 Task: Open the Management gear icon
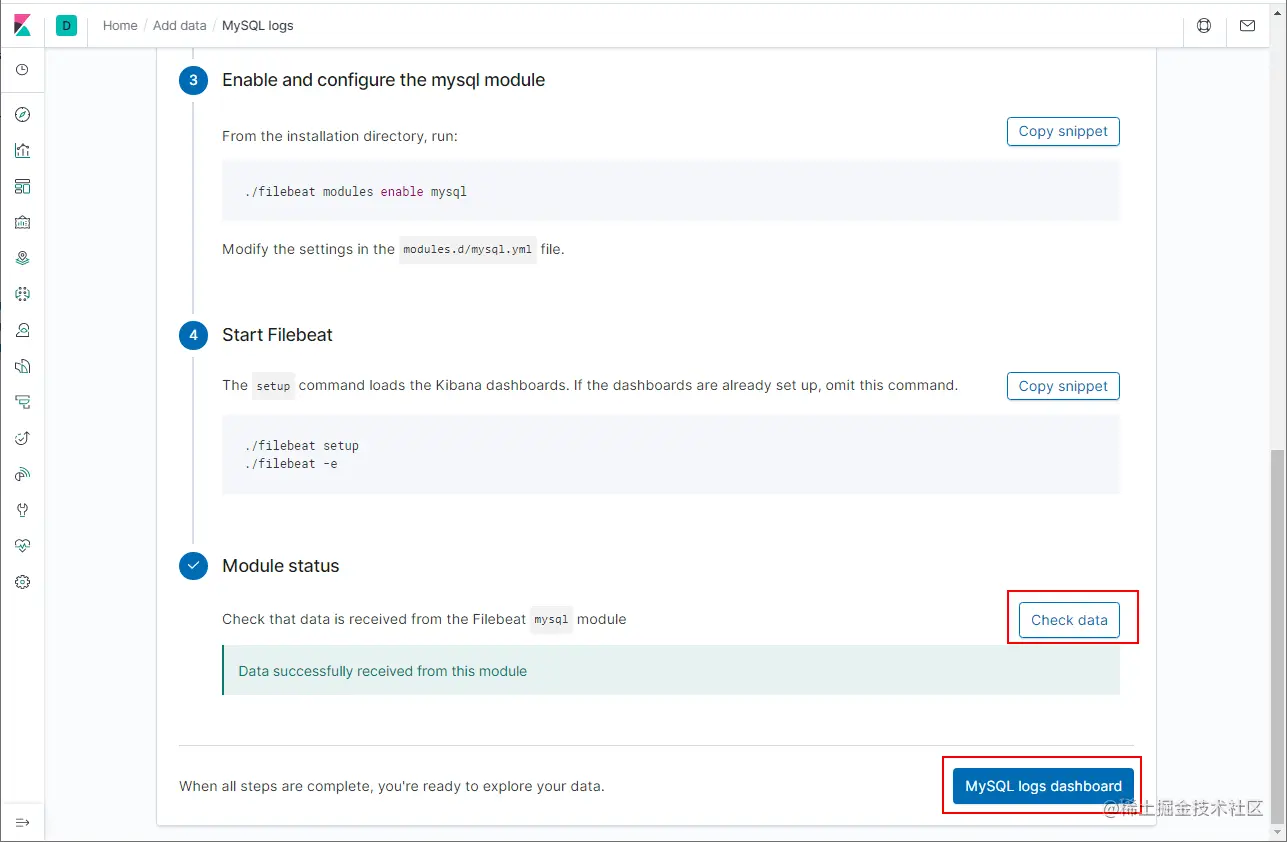(23, 582)
